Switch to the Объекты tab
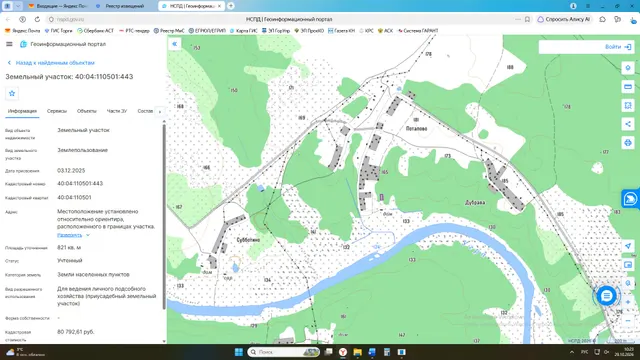Screen dimensions: 640x360 click(x=87, y=111)
